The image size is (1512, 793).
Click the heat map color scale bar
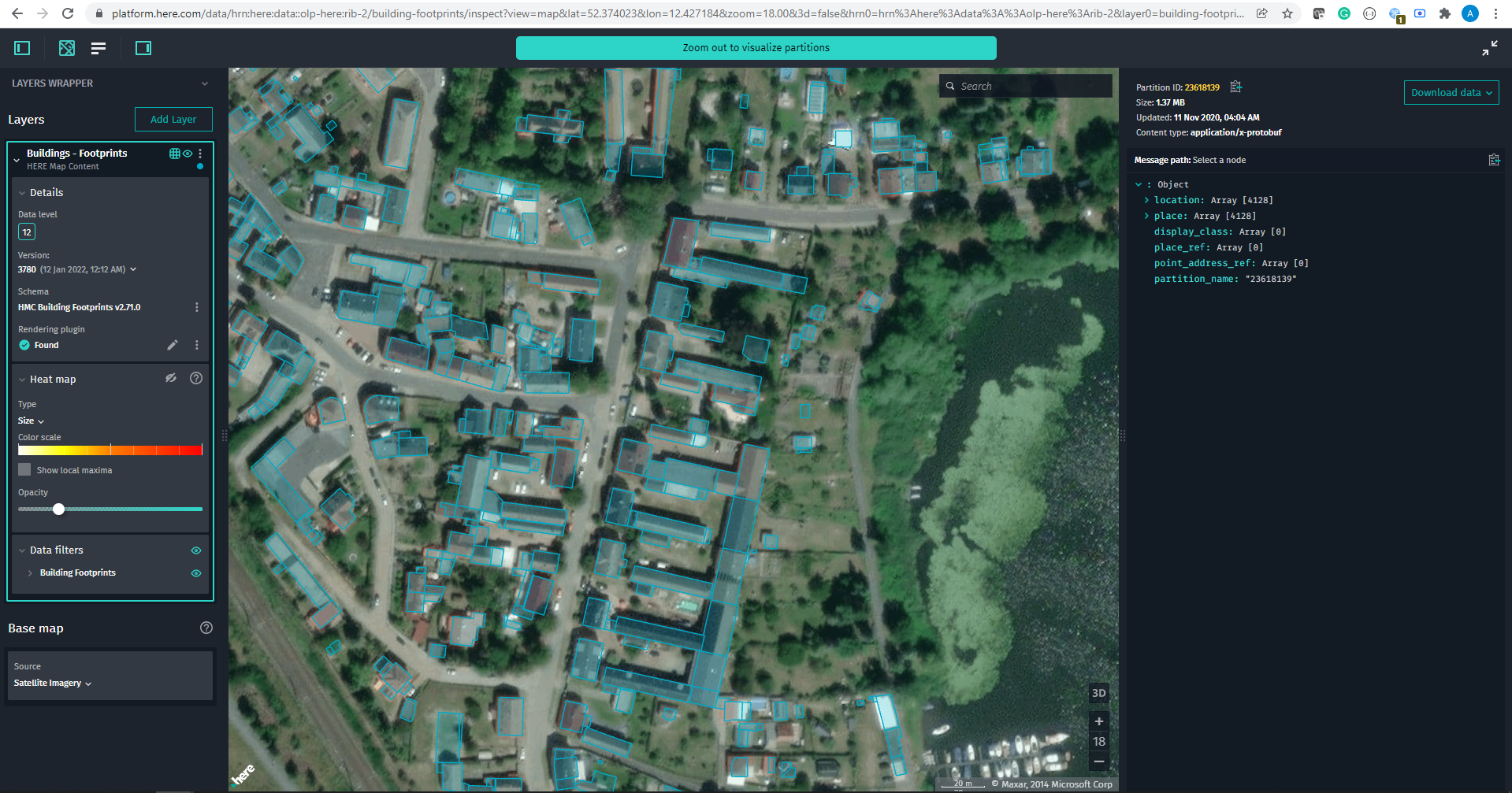pyautogui.click(x=110, y=450)
